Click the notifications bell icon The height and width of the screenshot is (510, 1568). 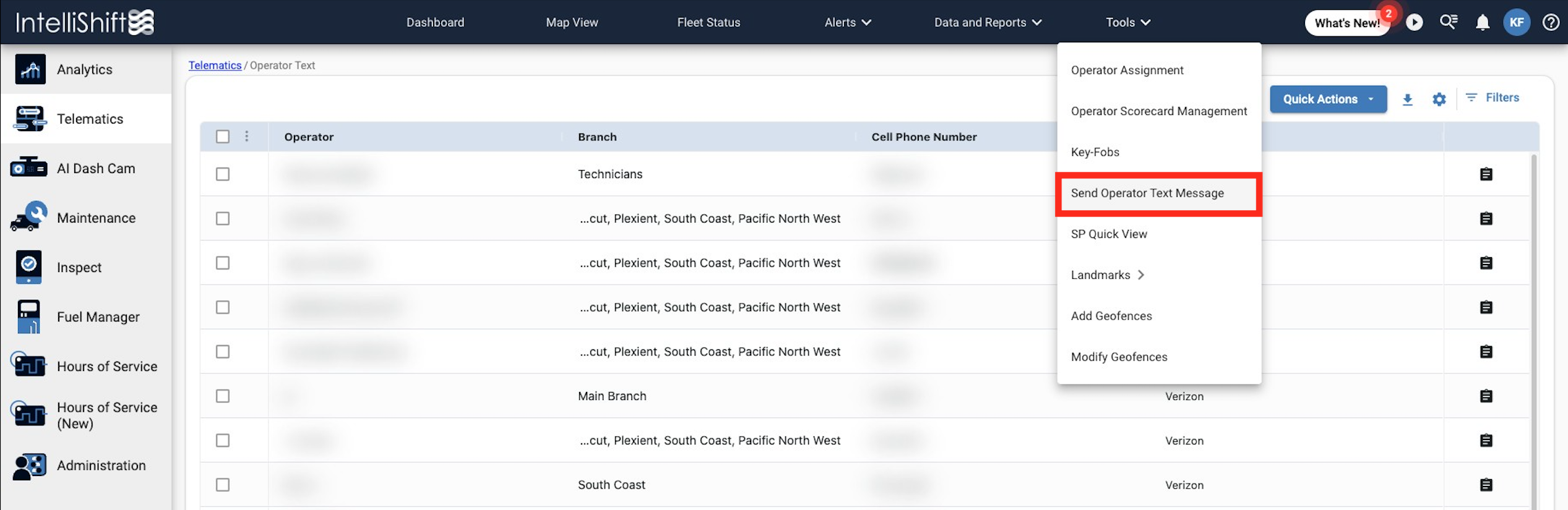tap(1482, 23)
